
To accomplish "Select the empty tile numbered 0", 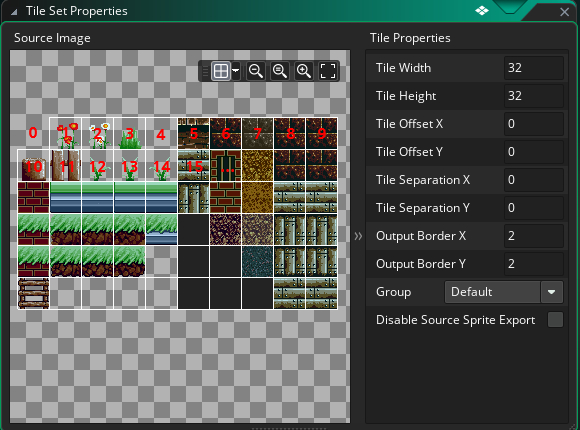I will coord(33,134).
